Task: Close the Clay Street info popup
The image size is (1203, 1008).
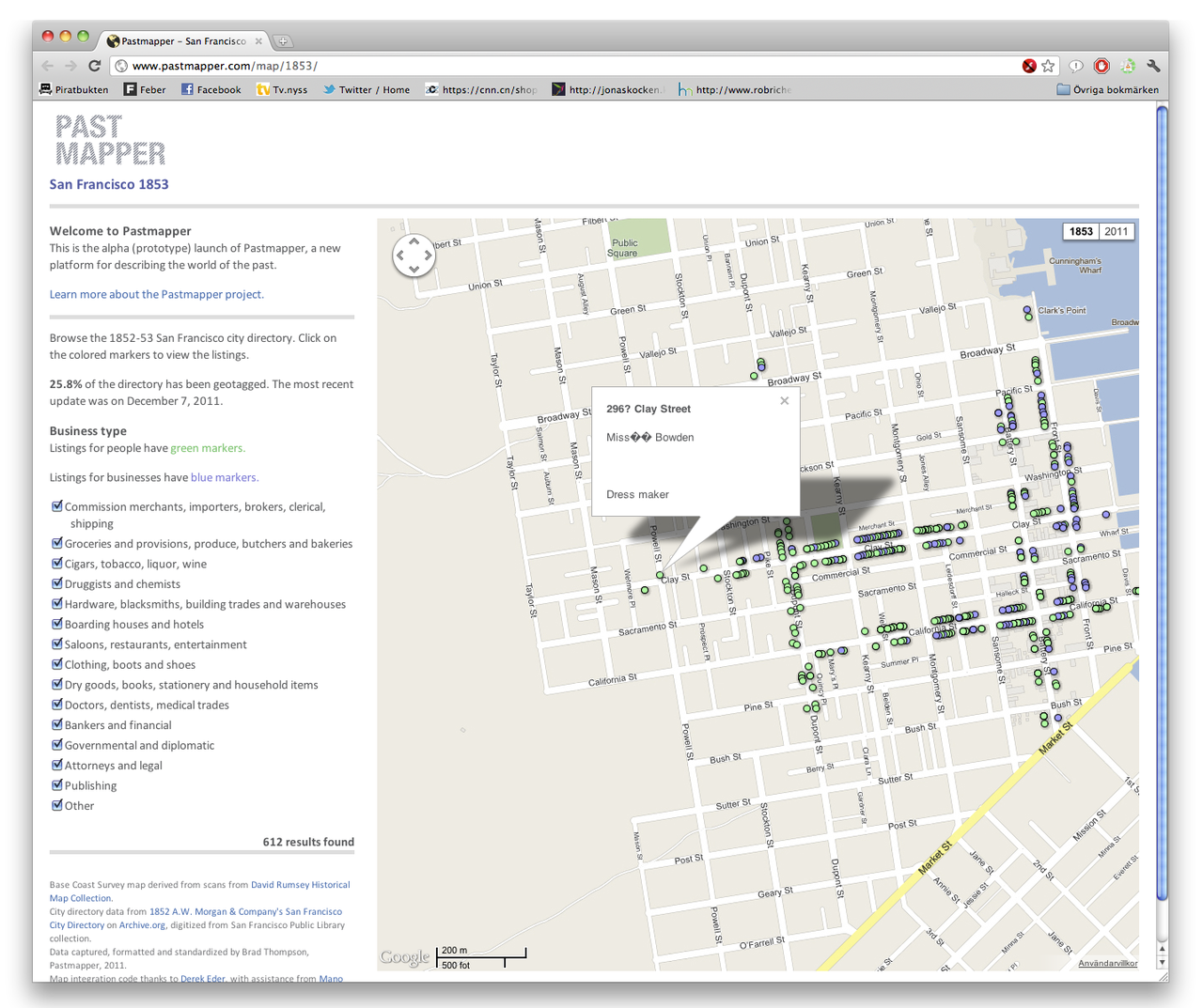Action: coord(785,401)
